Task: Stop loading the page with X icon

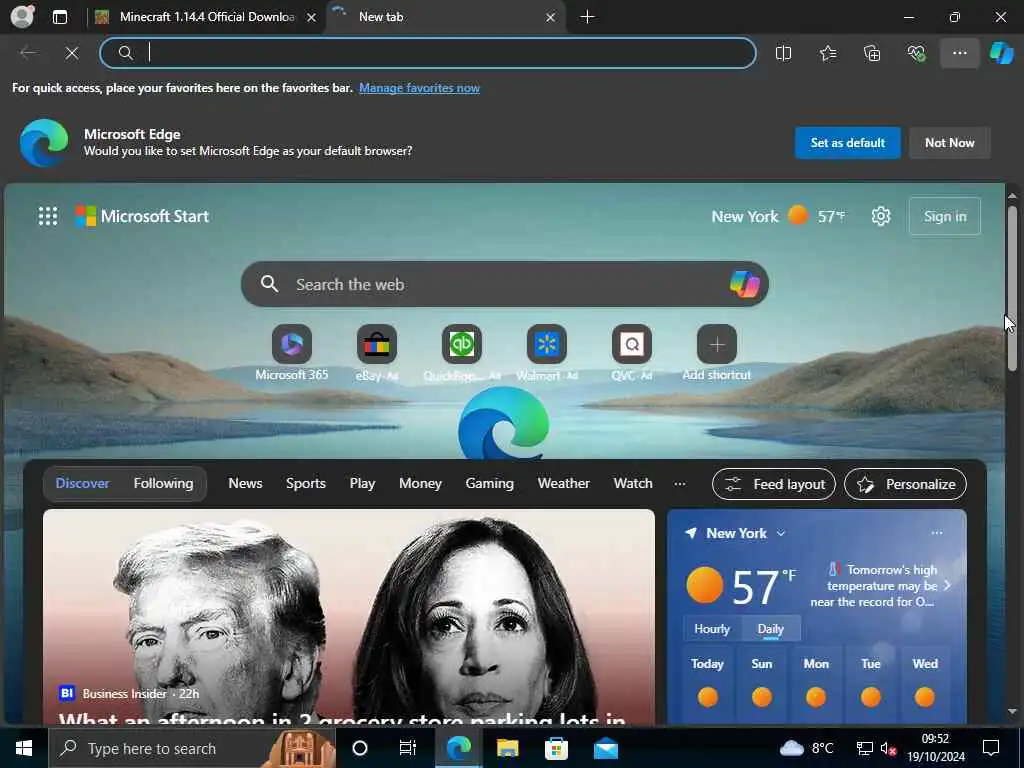Action: [x=72, y=53]
